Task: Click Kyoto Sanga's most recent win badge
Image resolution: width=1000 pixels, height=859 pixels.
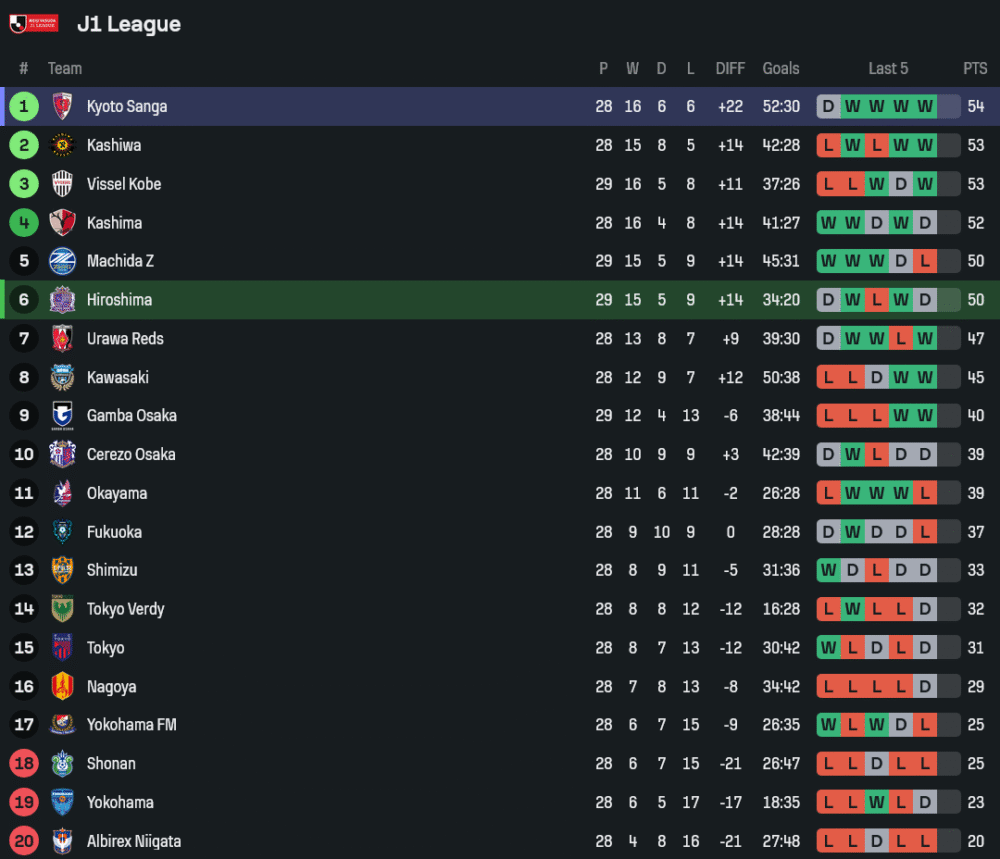Action: coord(925,106)
